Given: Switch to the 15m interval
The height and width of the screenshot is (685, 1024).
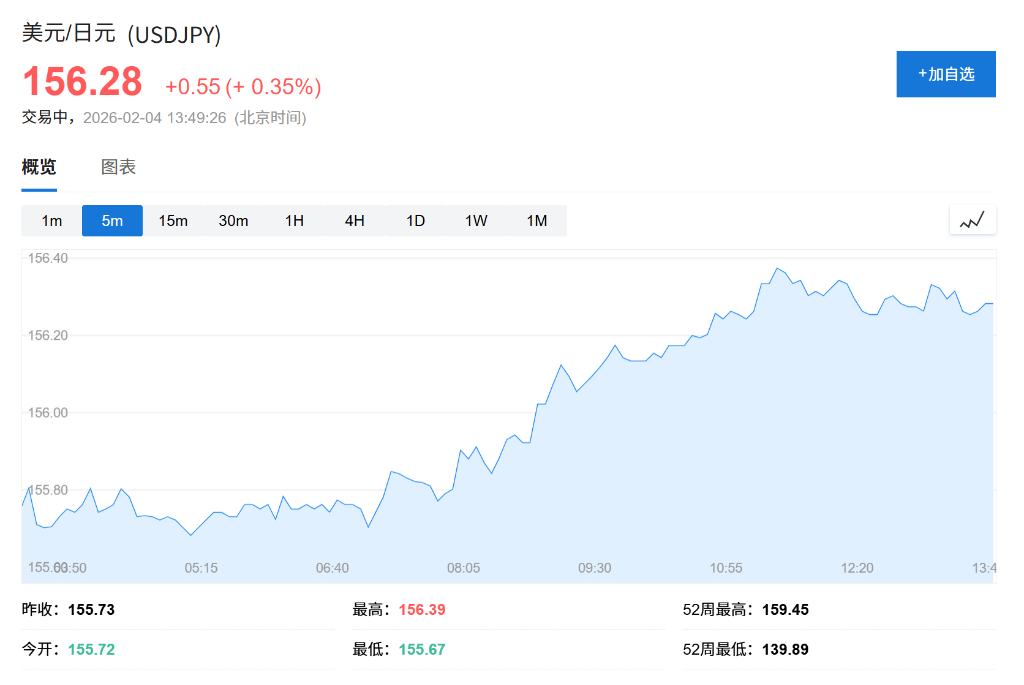Looking at the screenshot, I should click(x=173, y=220).
